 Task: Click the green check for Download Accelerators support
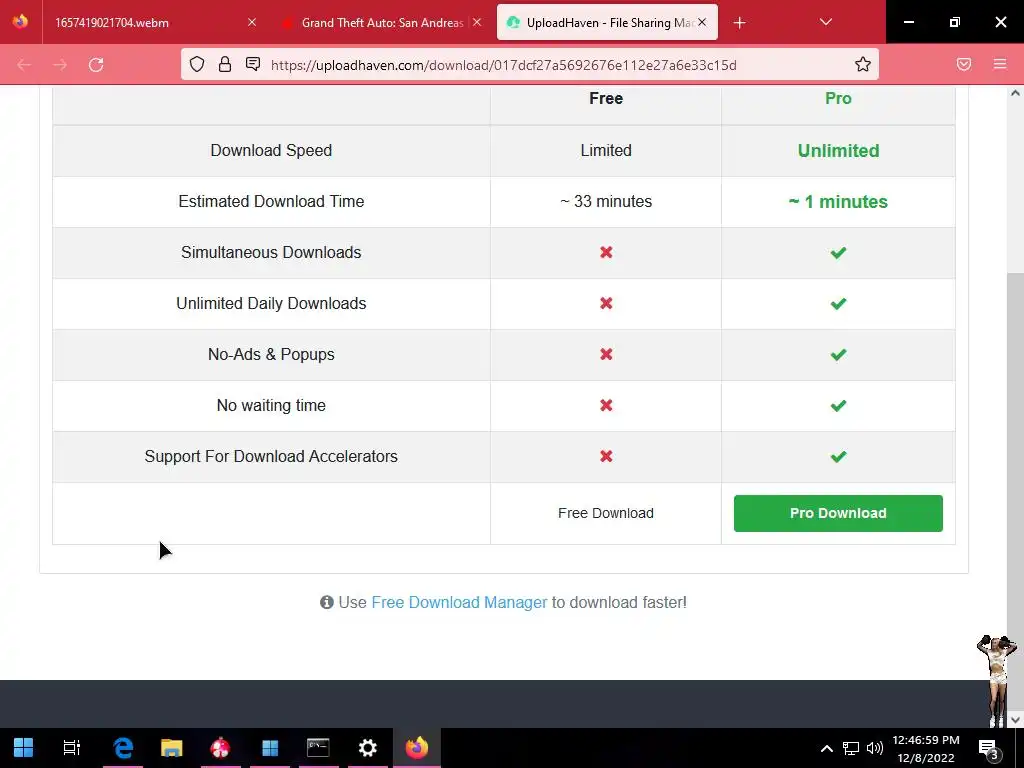tap(839, 456)
